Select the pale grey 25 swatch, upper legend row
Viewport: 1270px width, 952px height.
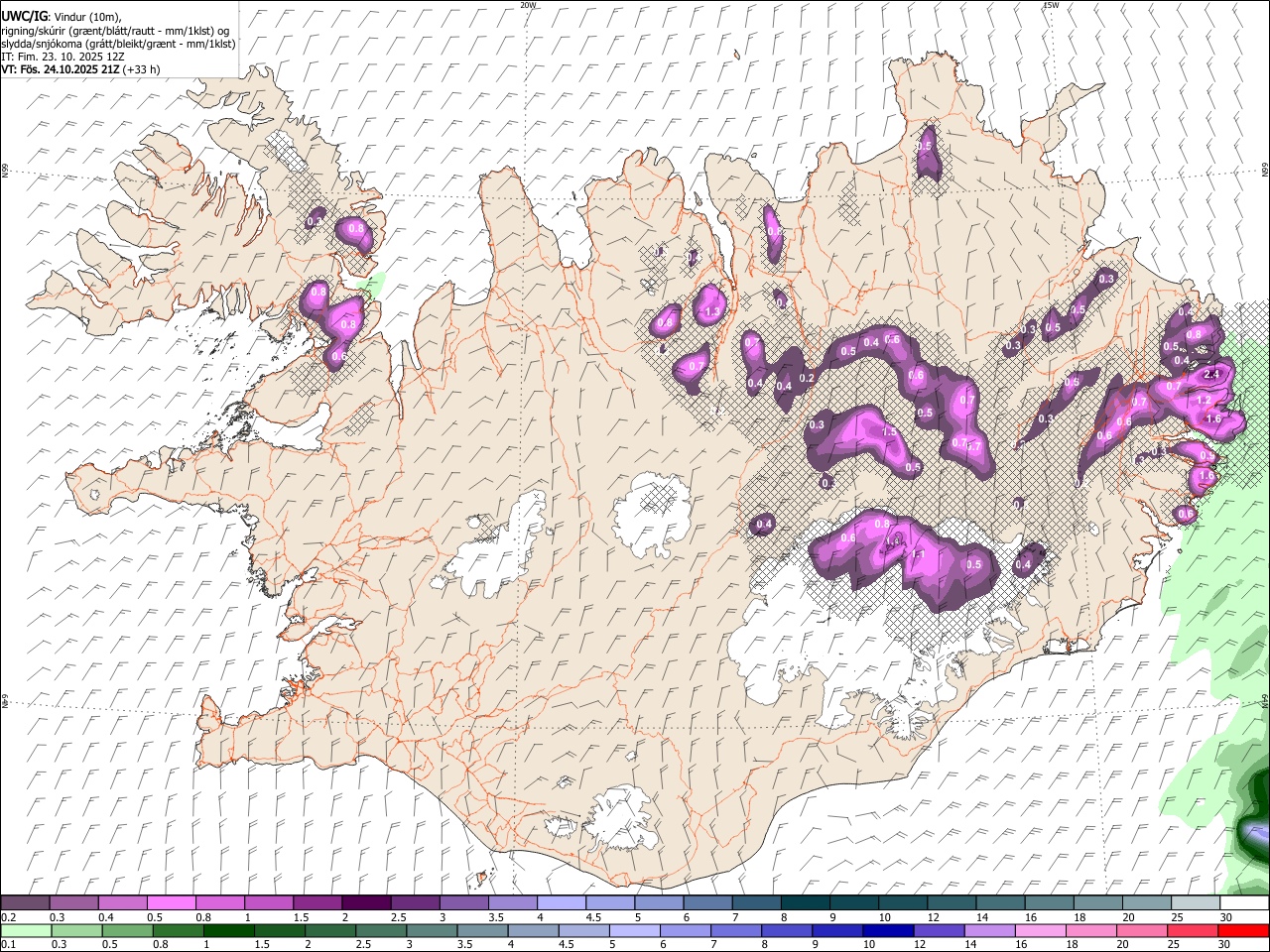point(1196,903)
